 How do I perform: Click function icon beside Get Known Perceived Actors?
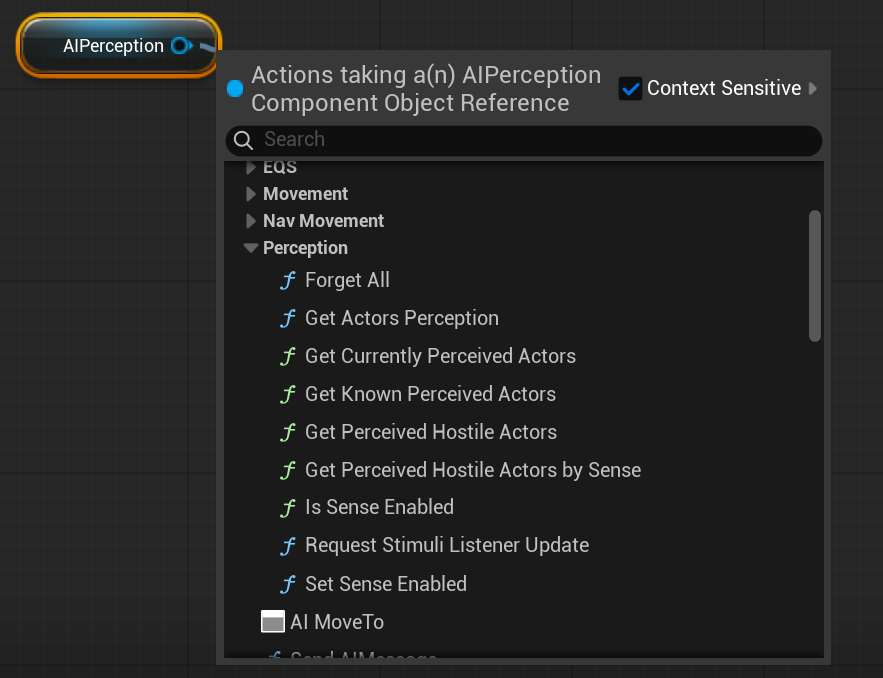[288, 394]
